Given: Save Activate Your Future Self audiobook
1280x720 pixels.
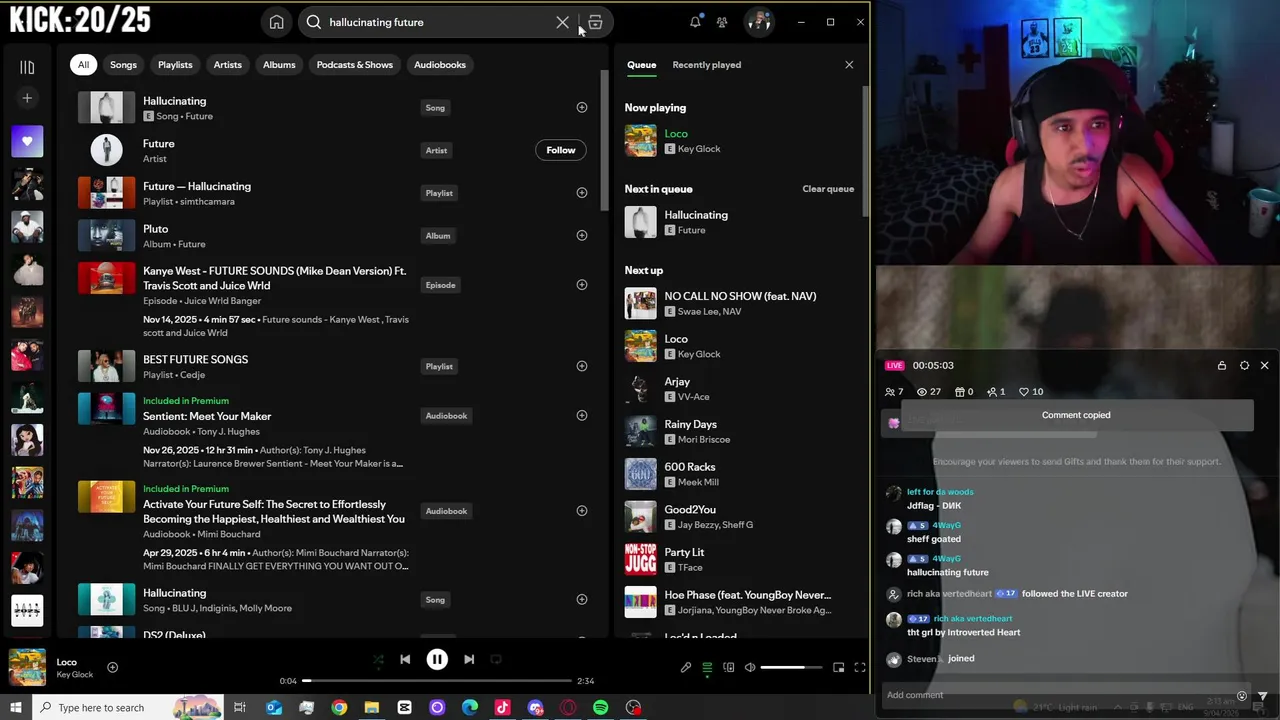Looking at the screenshot, I should click(582, 511).
